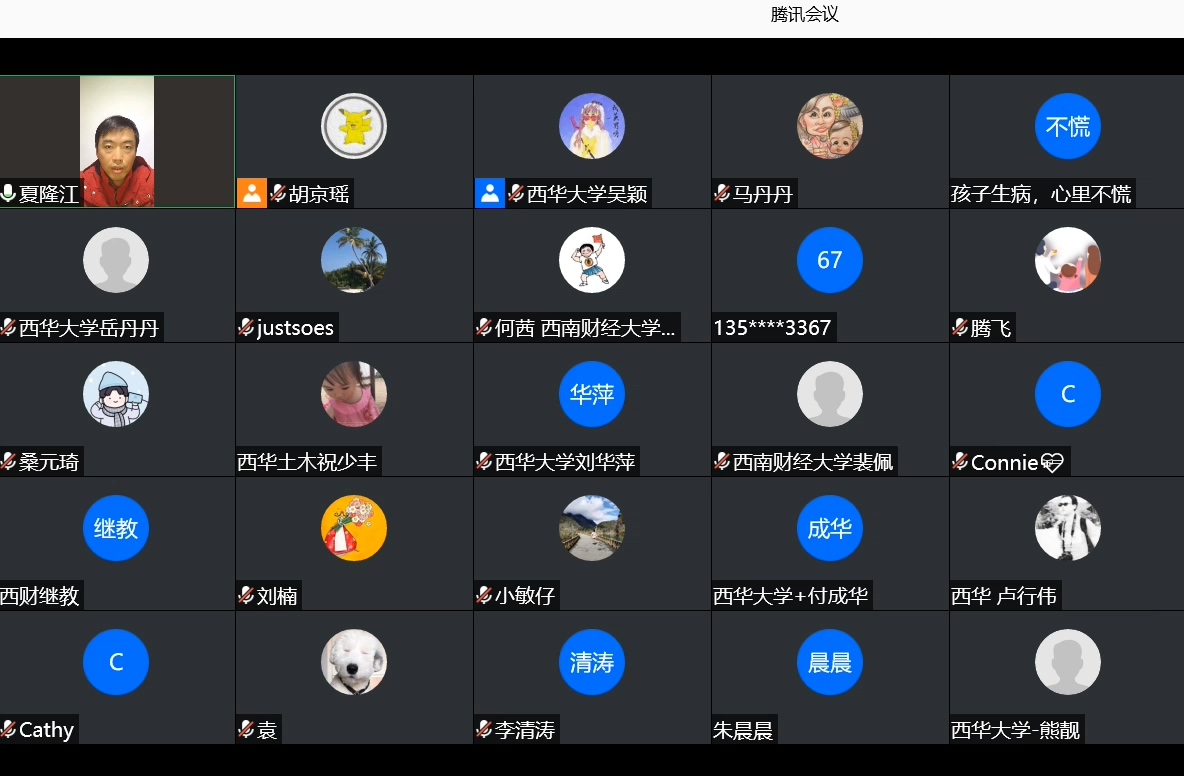Click the muted mic icon beside justsoes
The width and height of the screenshot is (1184, 776).
tap(246, 328)
